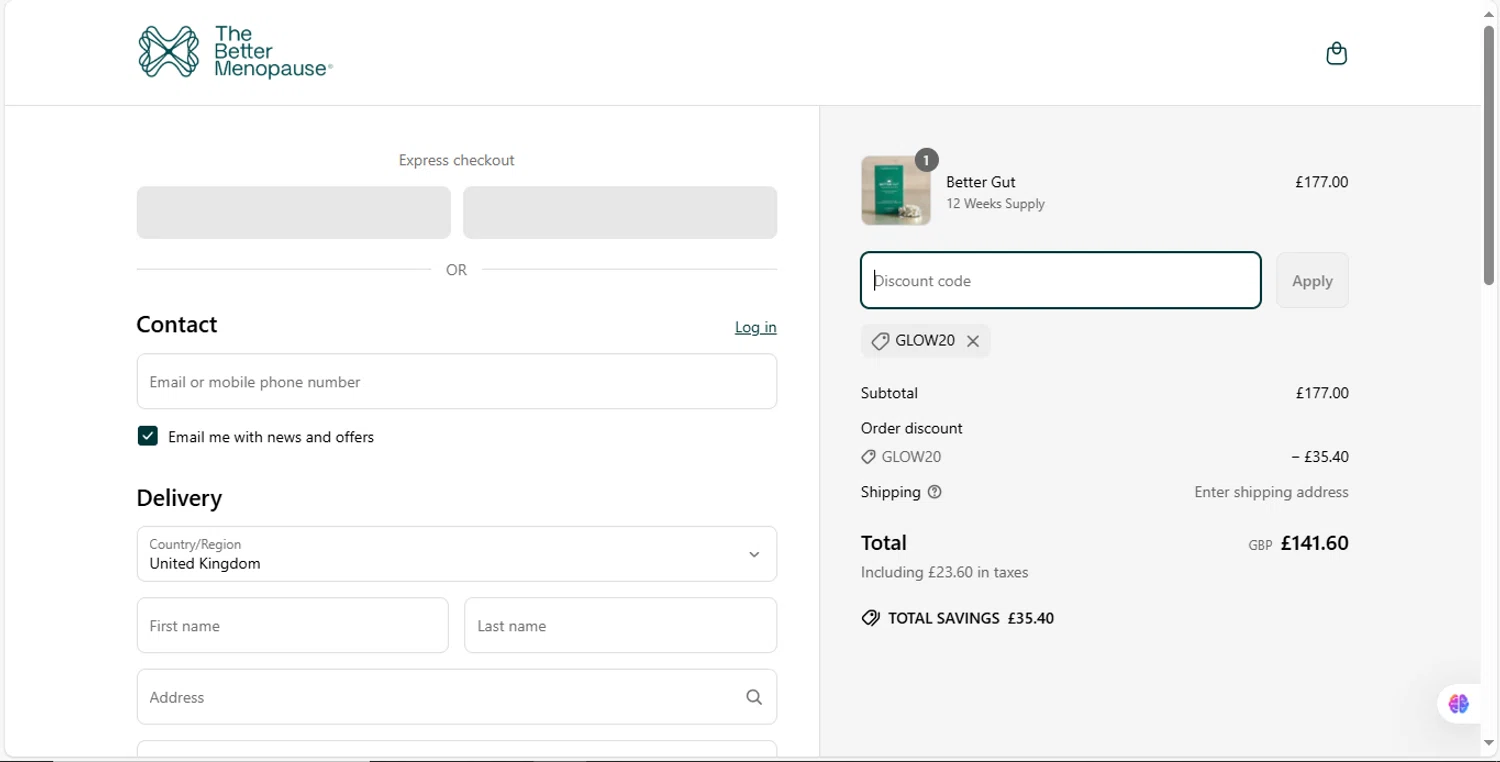Remove the GLOW20 discount code tag

pos(973,341)
